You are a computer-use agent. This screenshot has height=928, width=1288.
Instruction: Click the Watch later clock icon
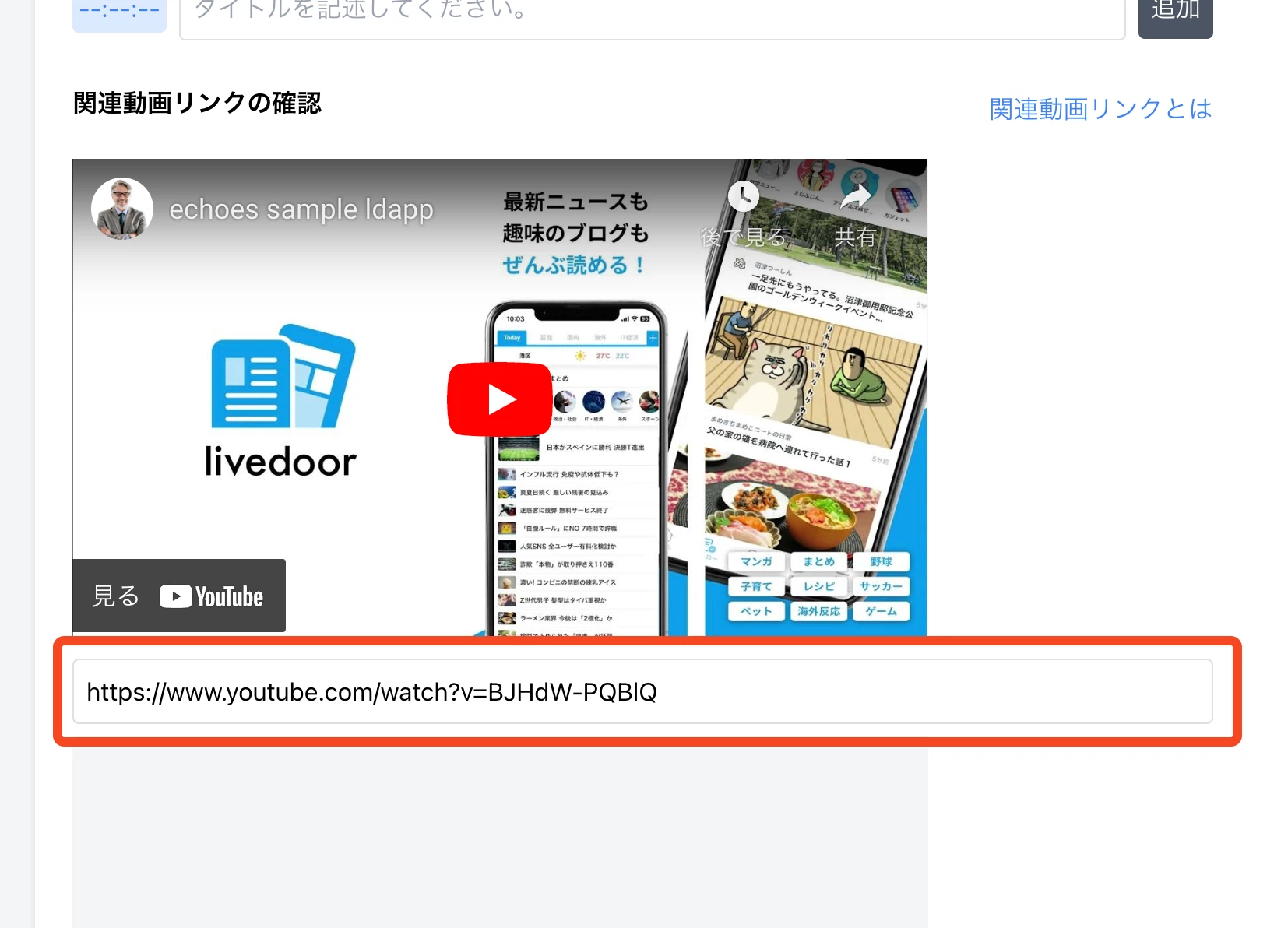click(x=744, y=196)
